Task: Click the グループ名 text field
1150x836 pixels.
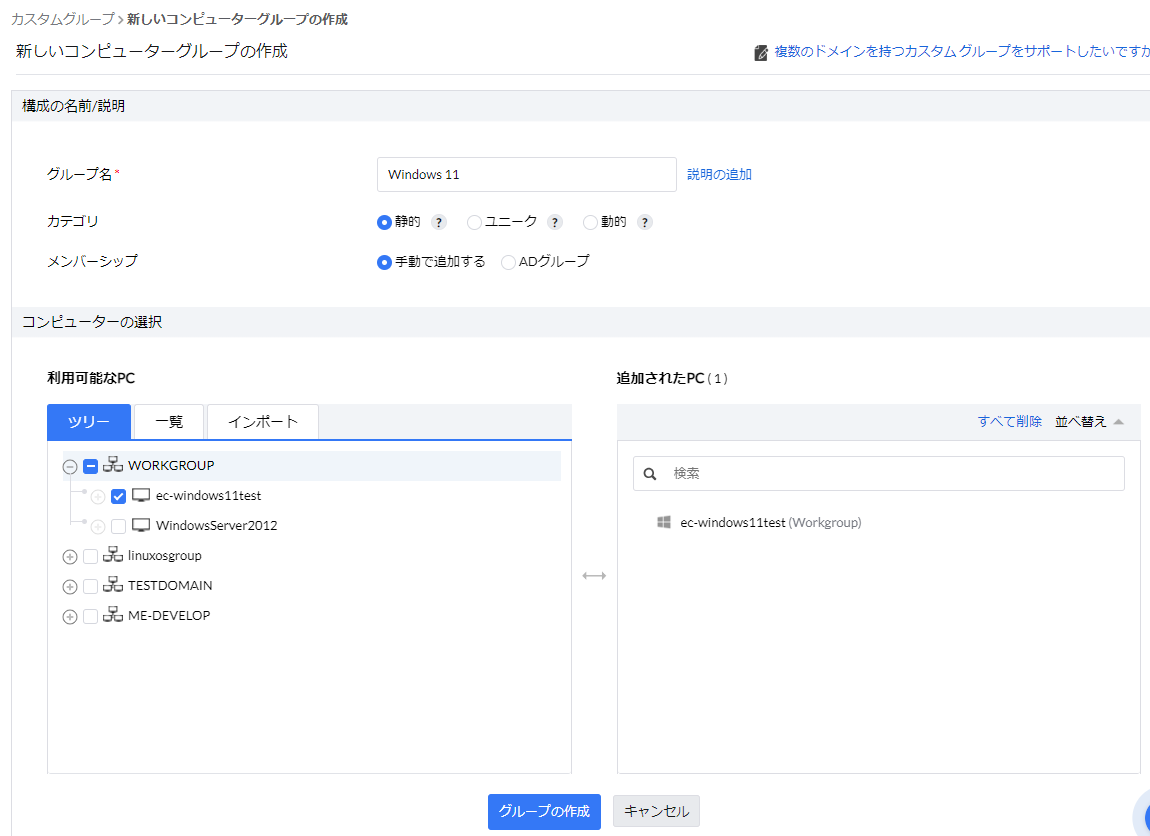Action: pos(527,174)
